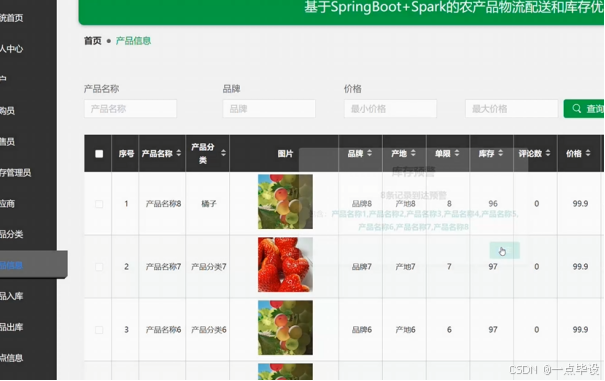
Task: Click the 橘子 category cell
Action: 209,204
